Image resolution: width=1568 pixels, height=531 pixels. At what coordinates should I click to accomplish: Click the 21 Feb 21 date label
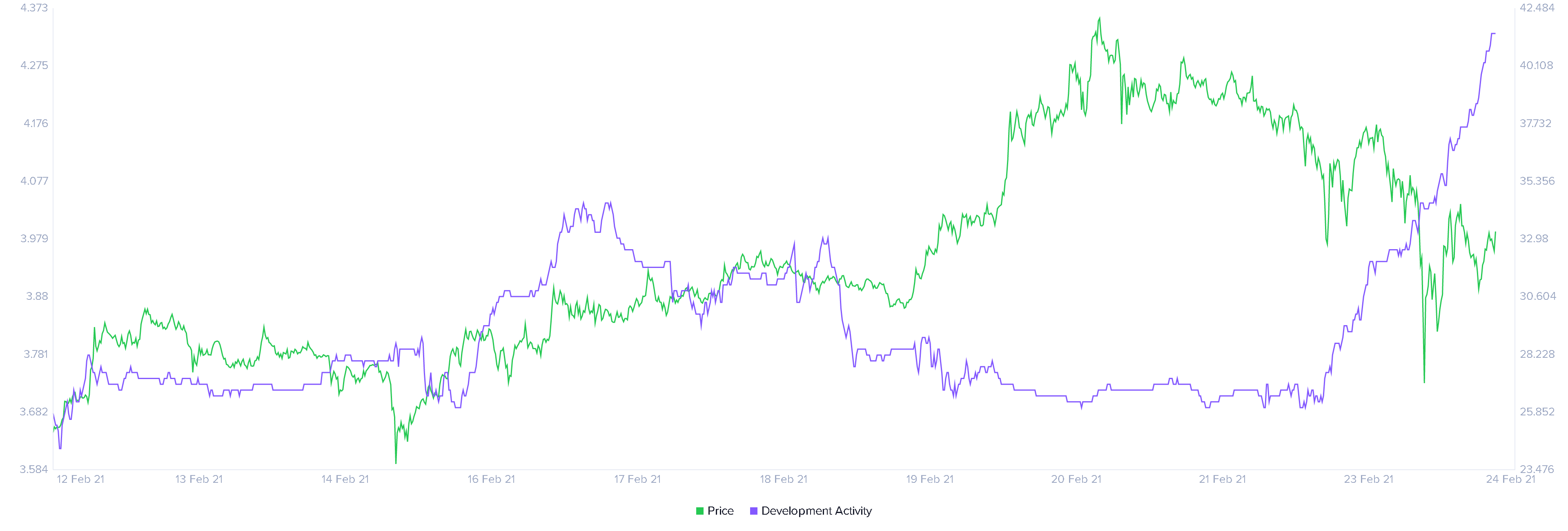pyautogui.click(x=1222, y=479)
